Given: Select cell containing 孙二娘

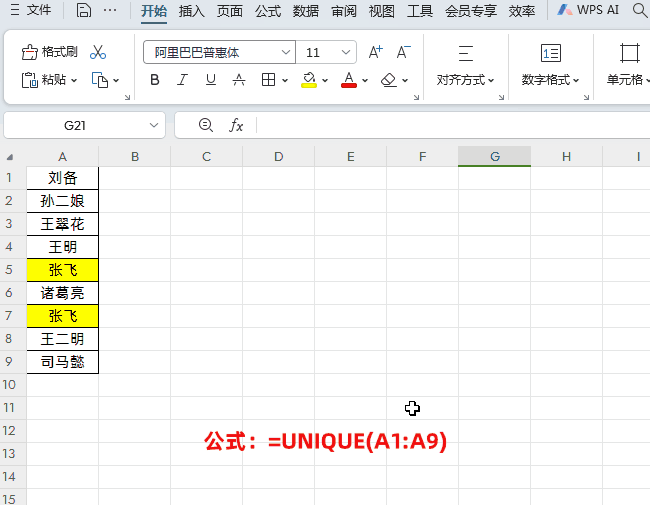Looking at the screenshot, I should [63, 201].
